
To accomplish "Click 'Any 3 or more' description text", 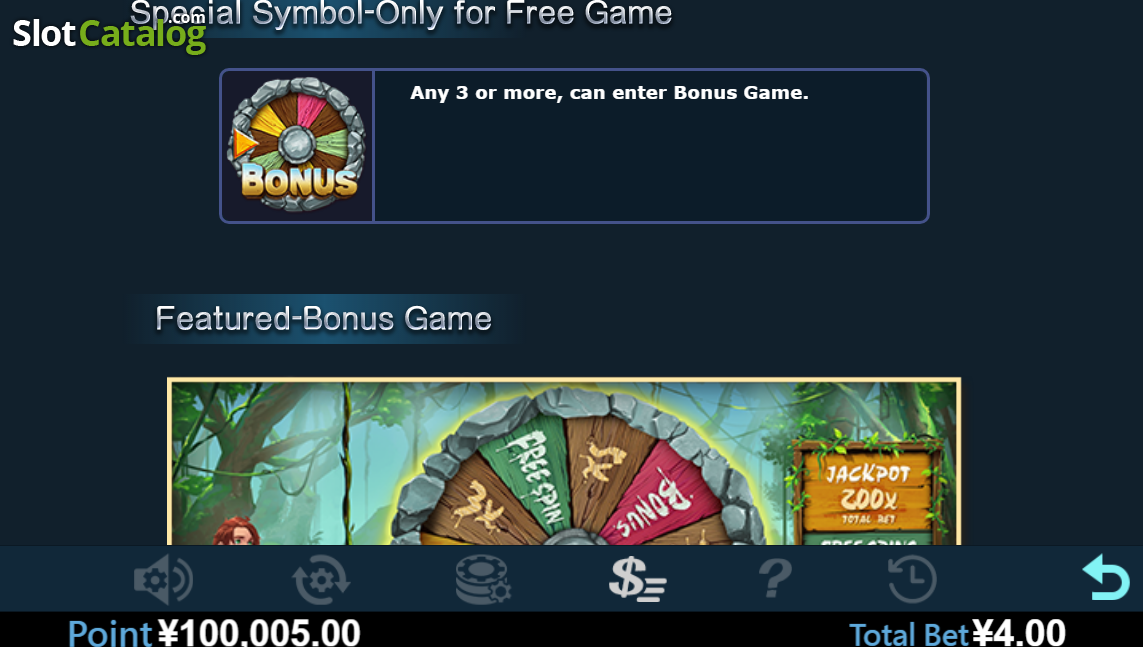I will click(x=609, y=93).
